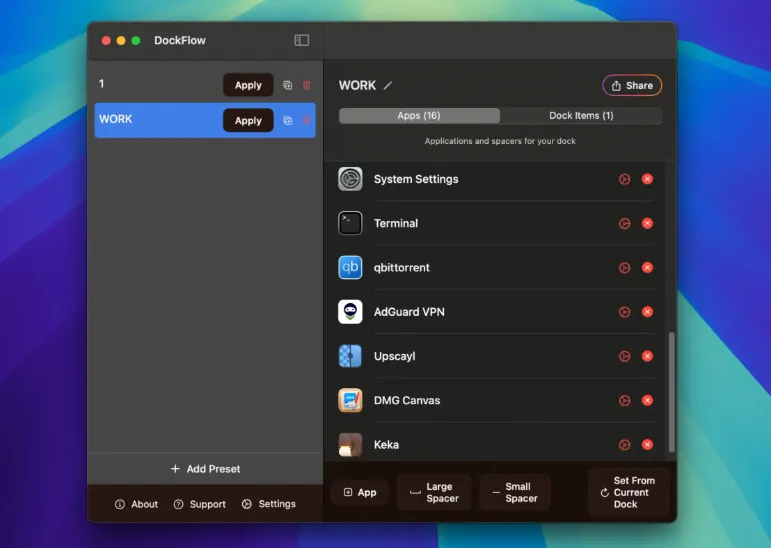
Task: Open options icon for System Settings row
Action: tap(624, 179)
